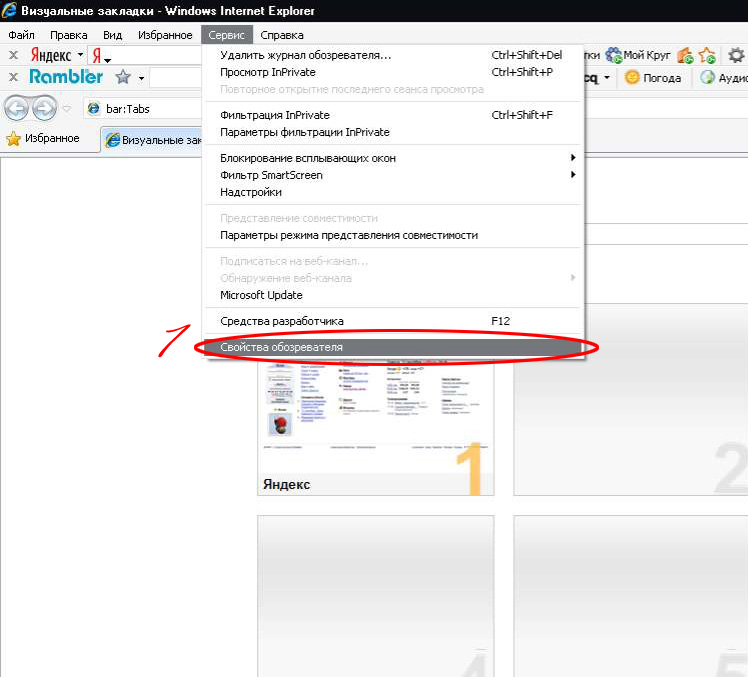Open the Избранное menu in menu bar
The height and width of the screenshot is (677, 748).
165,35
